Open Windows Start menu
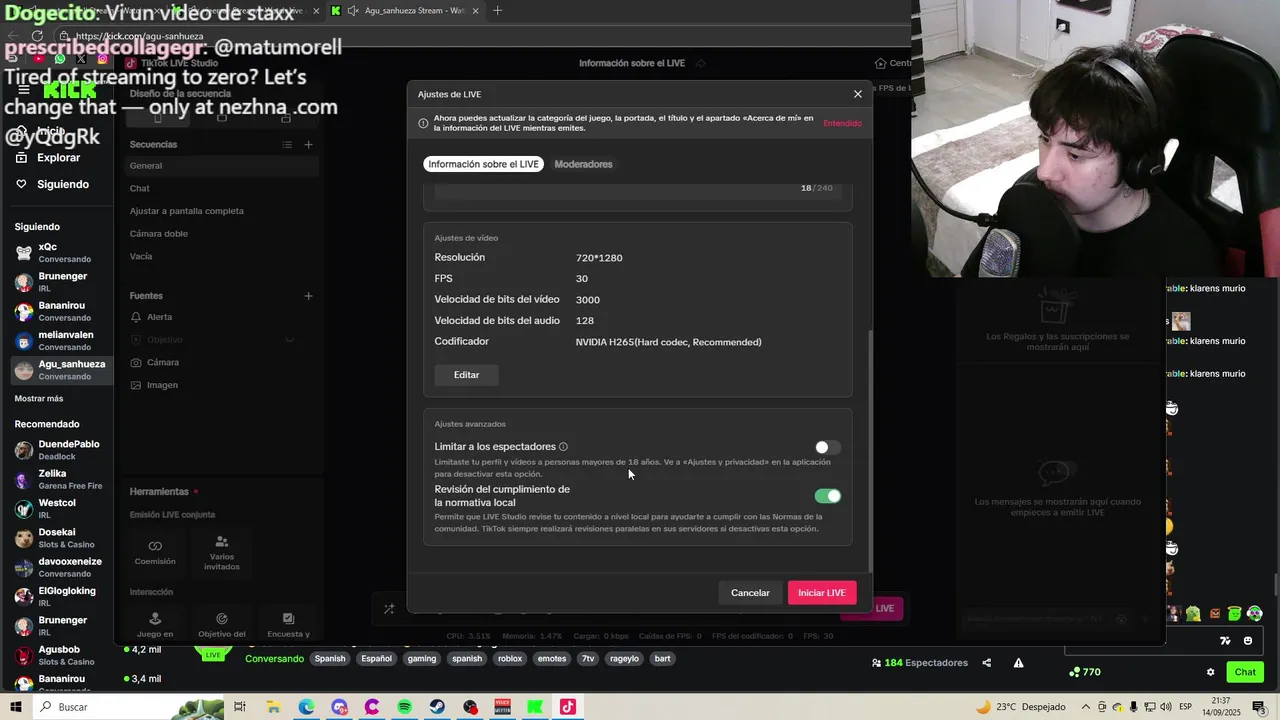 15,707
